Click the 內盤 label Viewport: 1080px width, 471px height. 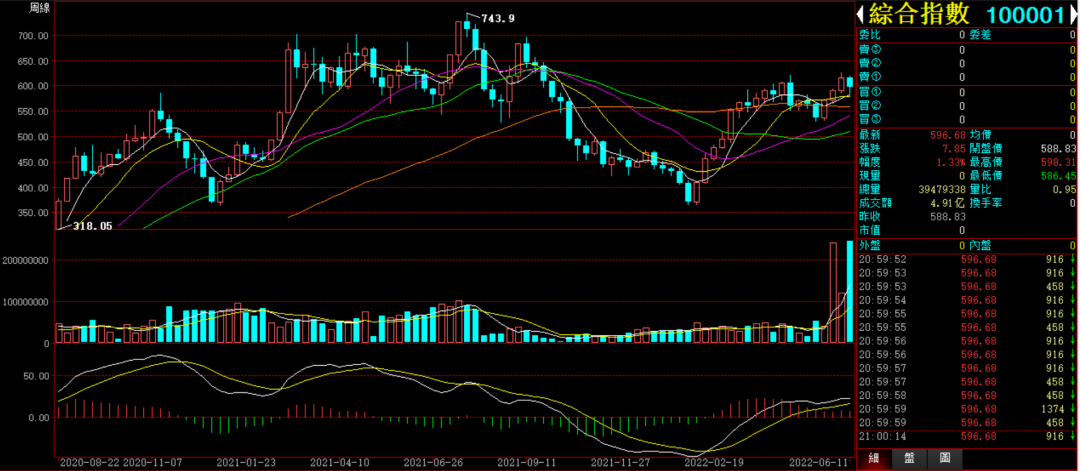point(980,244)
